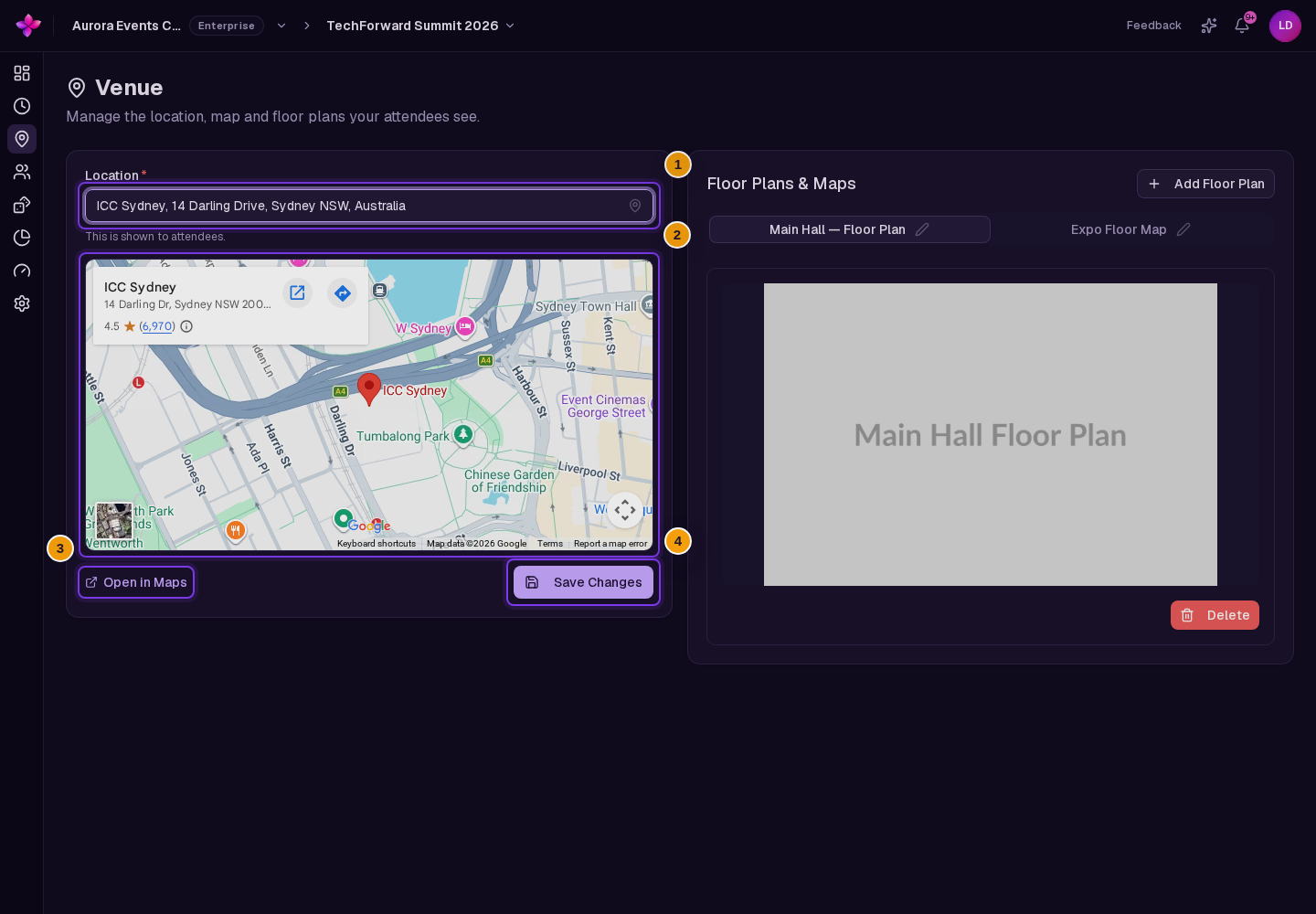
Task: Click the Aurora Events organization name
Action: [126, 26]
